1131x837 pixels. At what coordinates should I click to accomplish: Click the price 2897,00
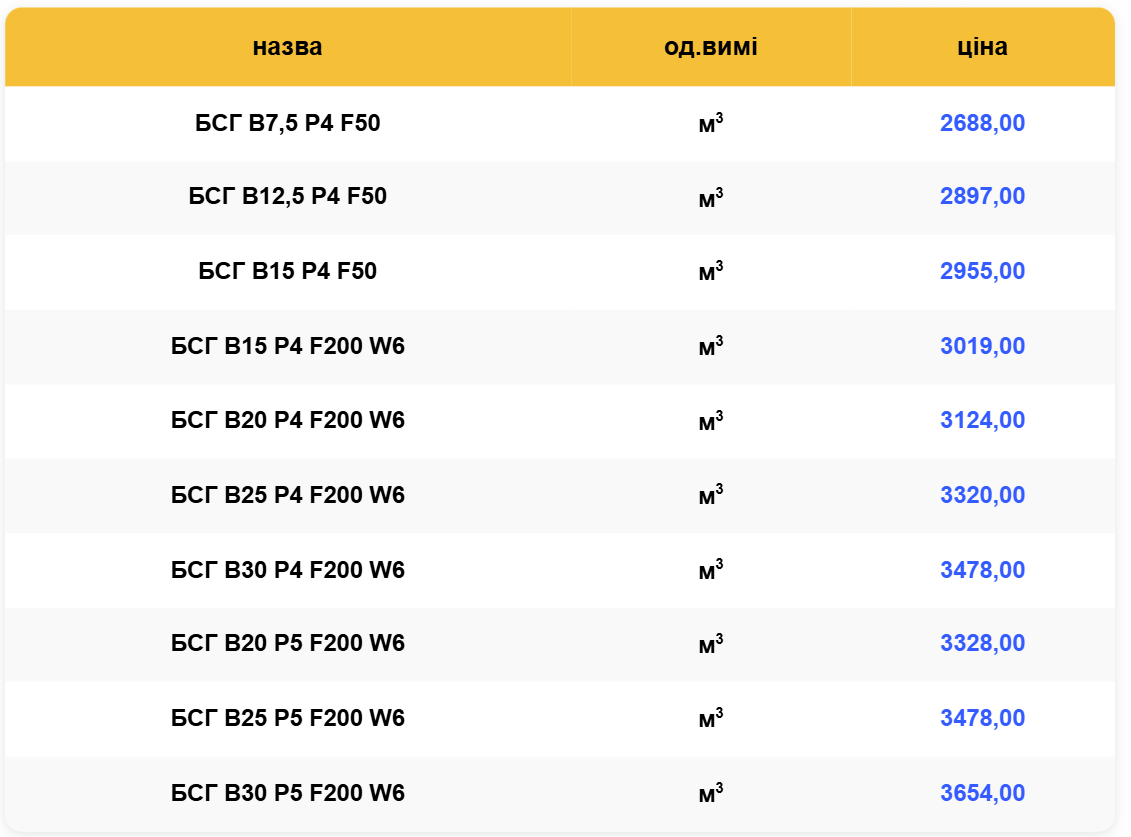click(982, 196)
